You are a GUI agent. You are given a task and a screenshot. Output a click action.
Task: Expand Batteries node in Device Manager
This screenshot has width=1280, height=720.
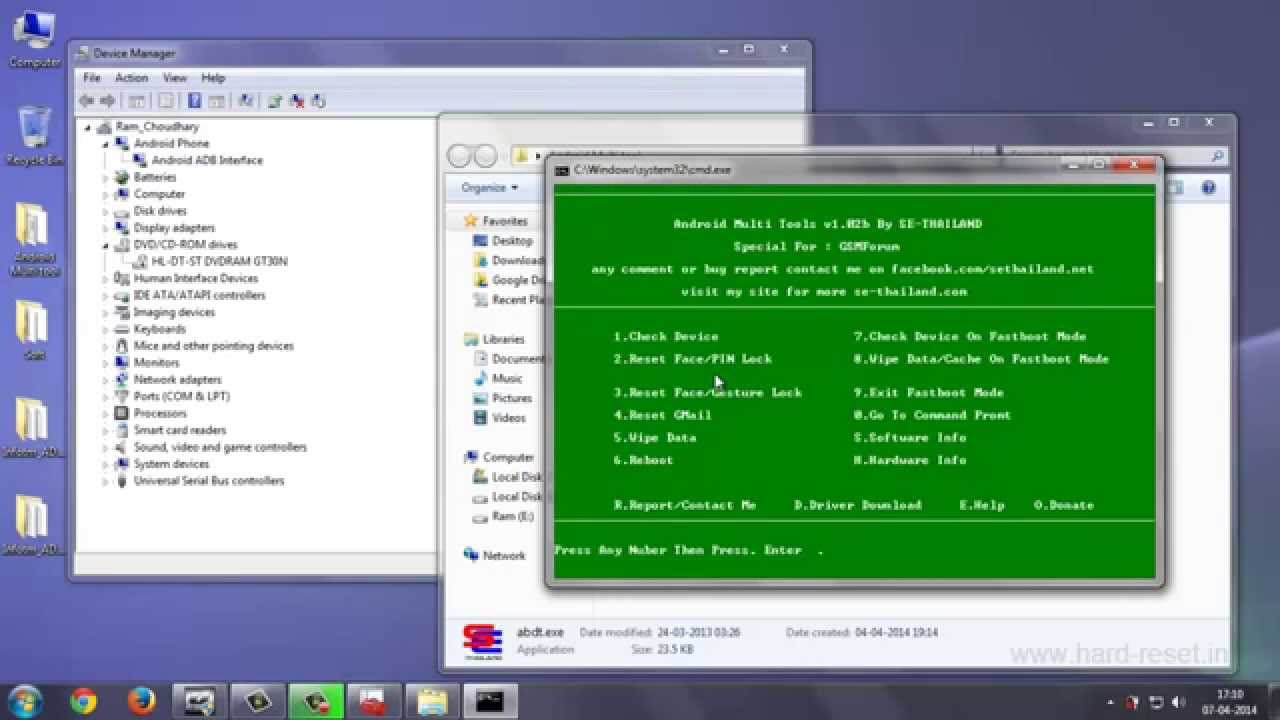(x=105, y=178)
